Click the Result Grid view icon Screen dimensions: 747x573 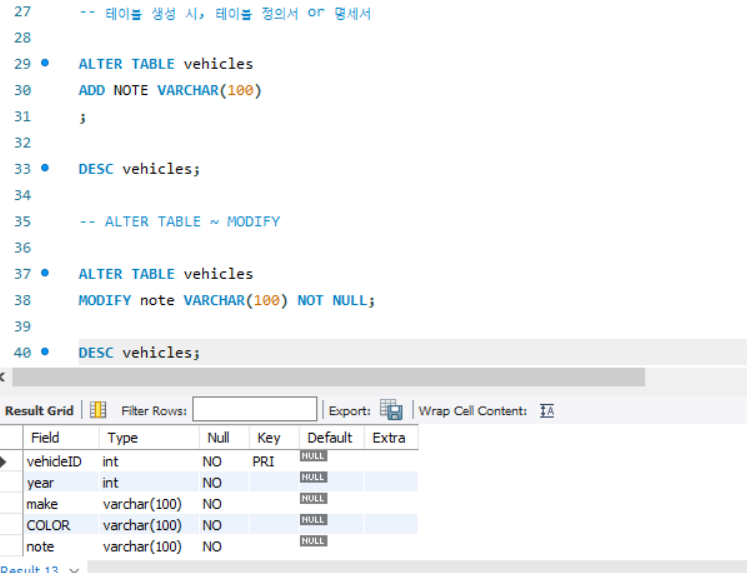(x=98, y=410)
